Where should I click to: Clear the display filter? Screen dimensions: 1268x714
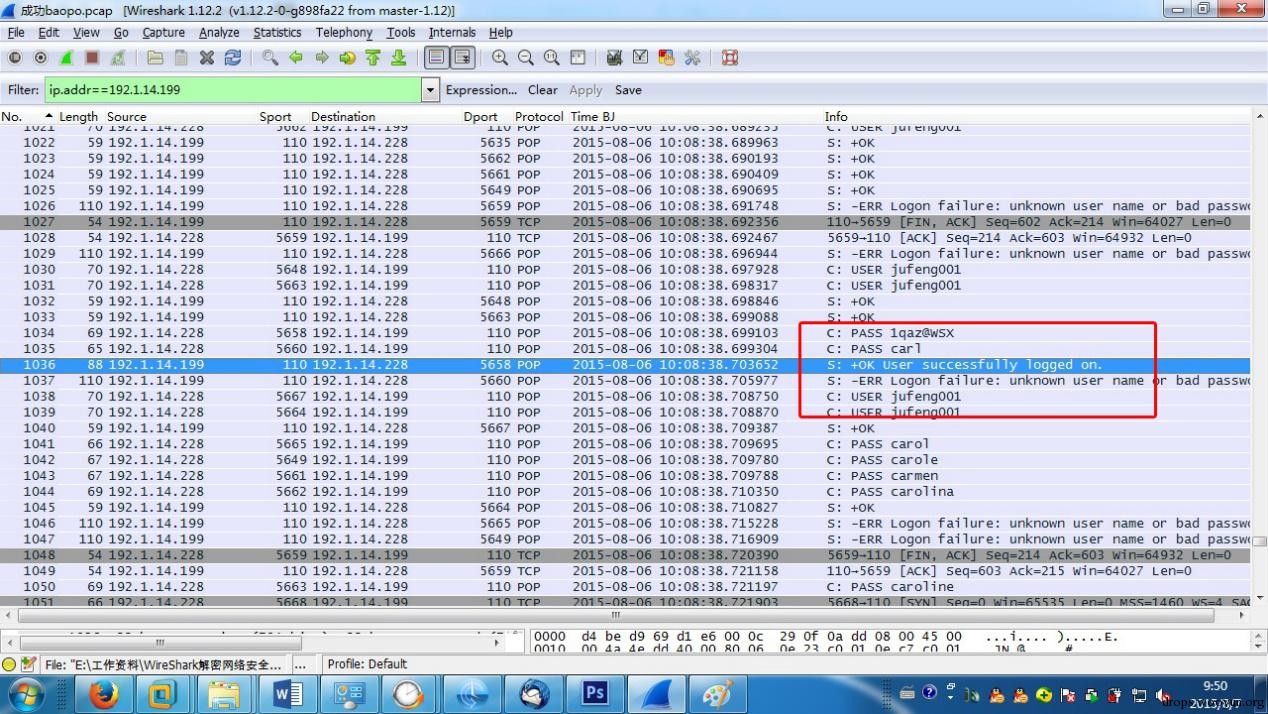coord(542,90)
